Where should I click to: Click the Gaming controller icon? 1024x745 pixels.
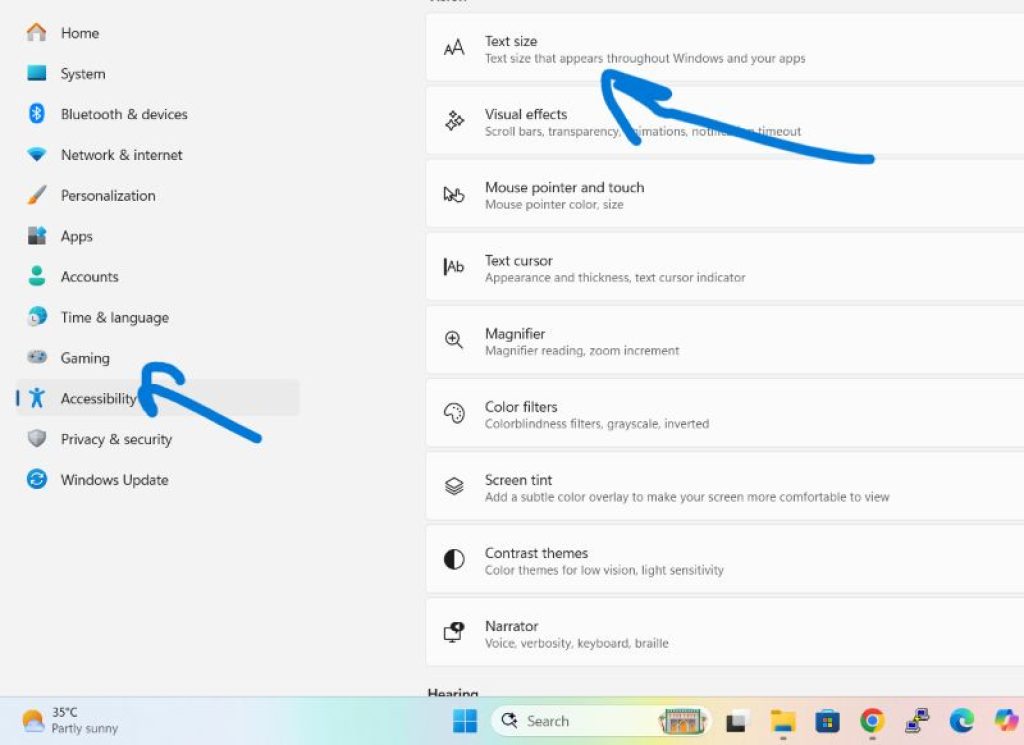[37, 357]
